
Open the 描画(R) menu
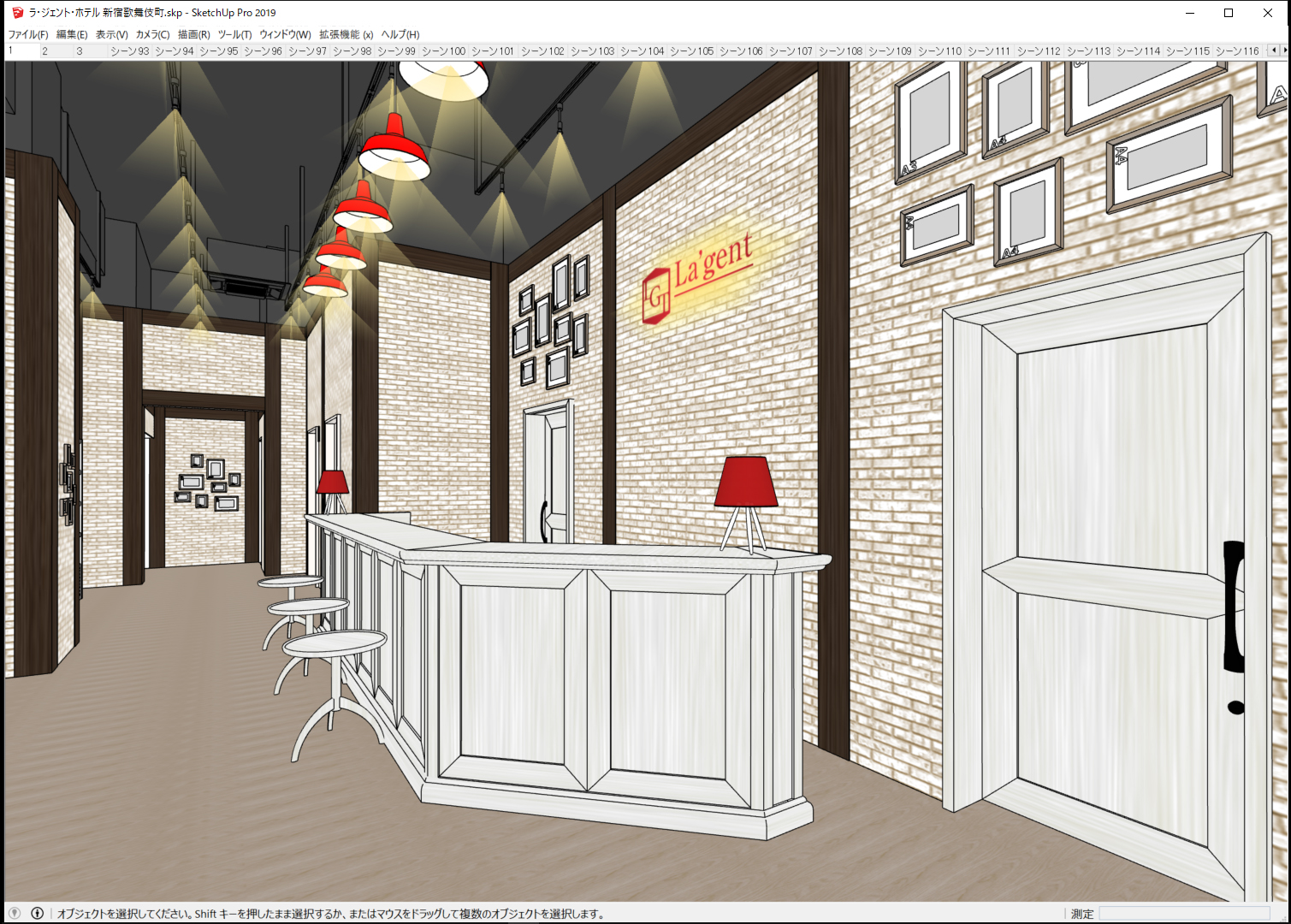coord(193,34)
